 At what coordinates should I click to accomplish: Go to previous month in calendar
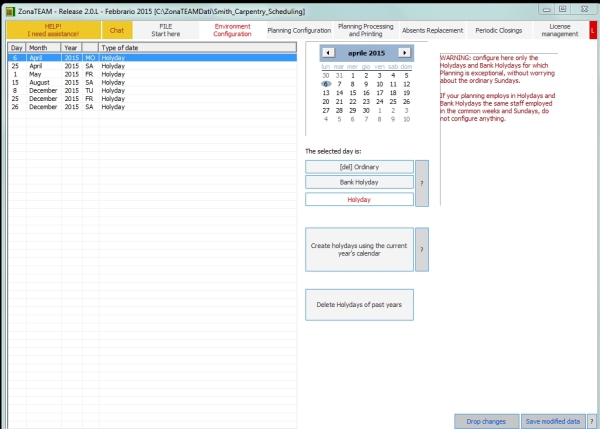click(328, 53)
